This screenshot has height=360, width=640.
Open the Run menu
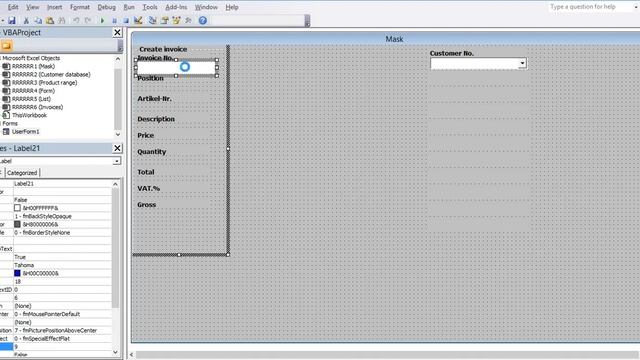click(129, 7)
